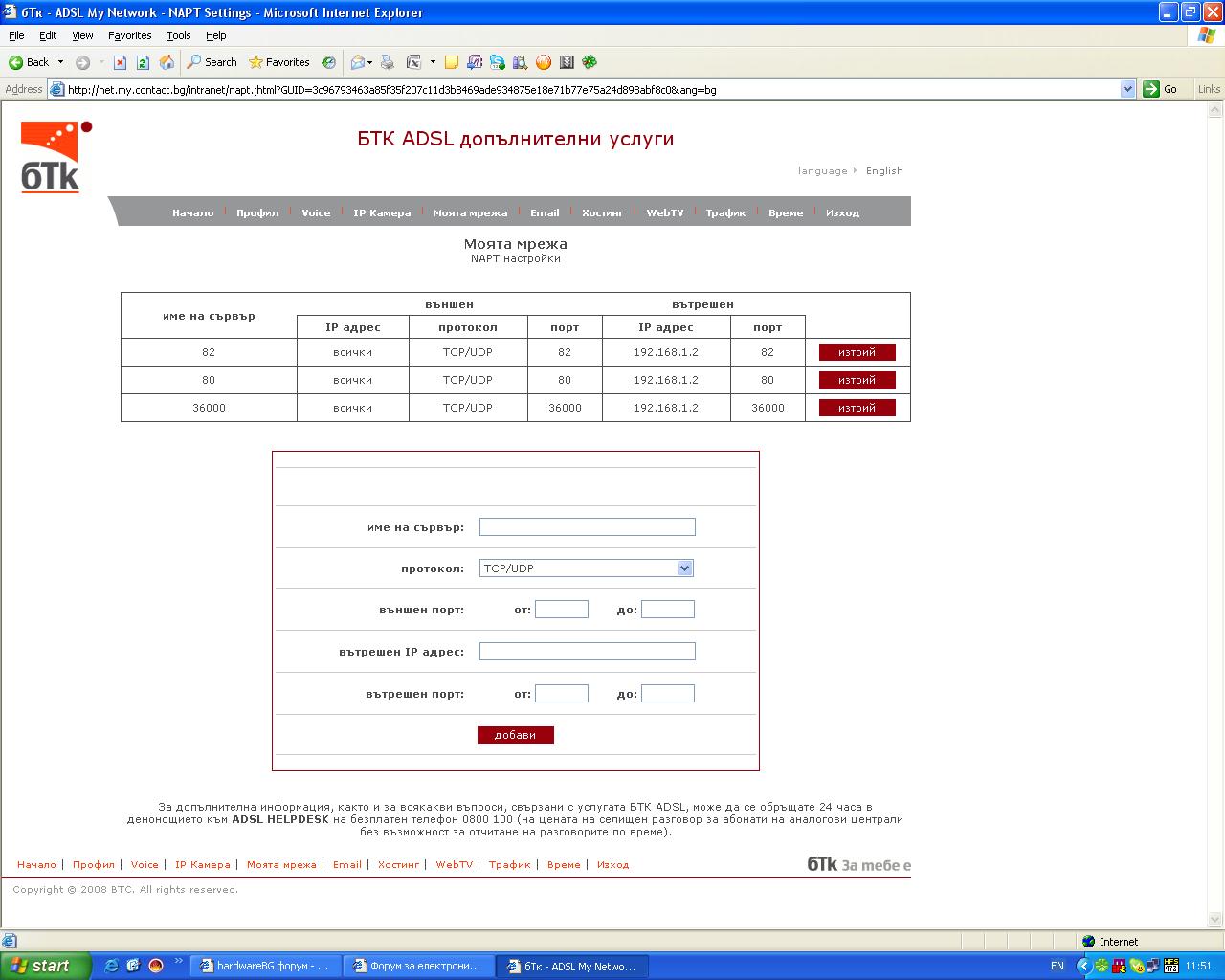Open the File menu
The width and height of the screenshot is (1225, 980).
[x=16, y=35]
